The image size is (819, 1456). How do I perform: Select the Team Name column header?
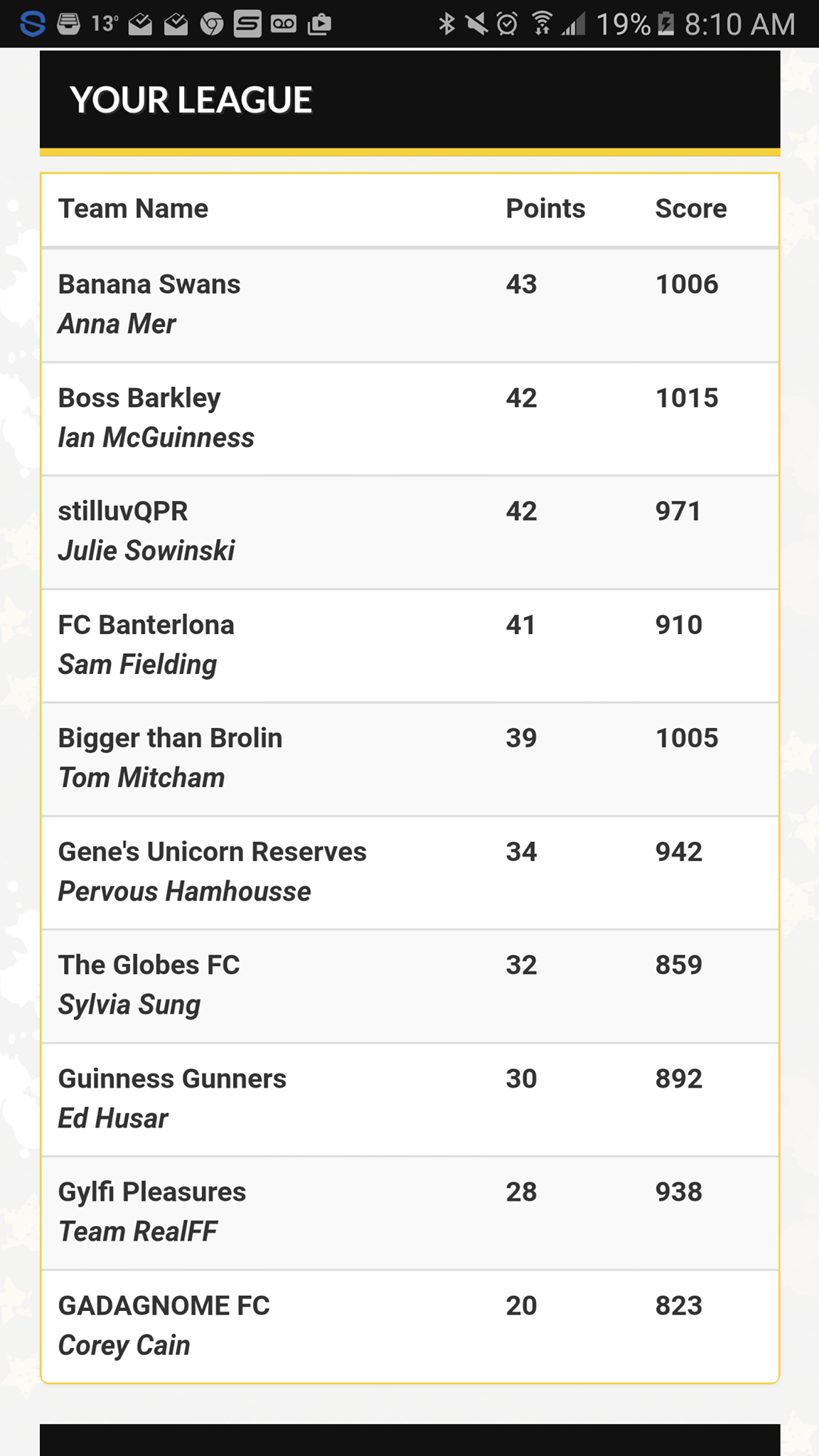[133, 208]
